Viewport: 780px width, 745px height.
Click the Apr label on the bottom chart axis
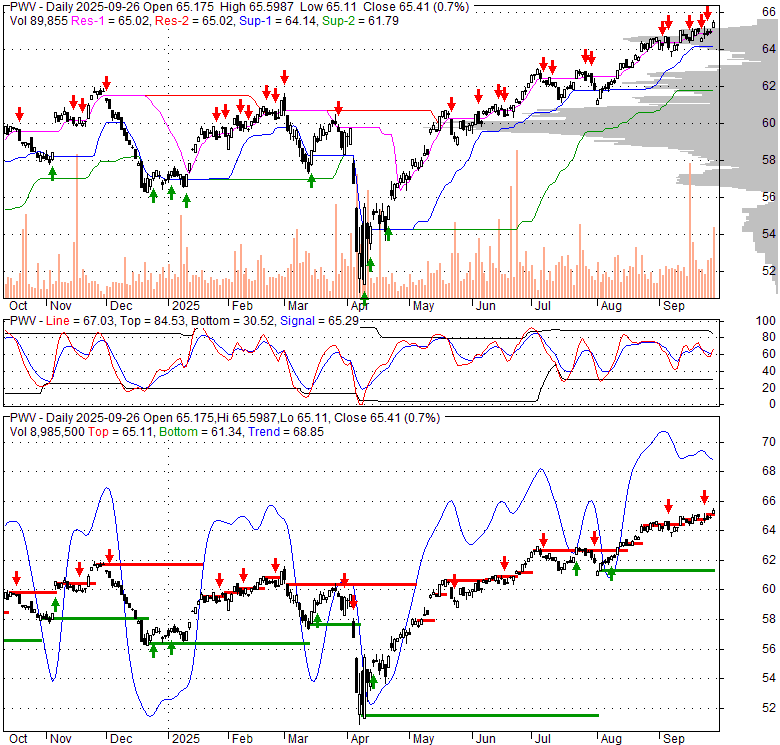(x=360, y=739)
